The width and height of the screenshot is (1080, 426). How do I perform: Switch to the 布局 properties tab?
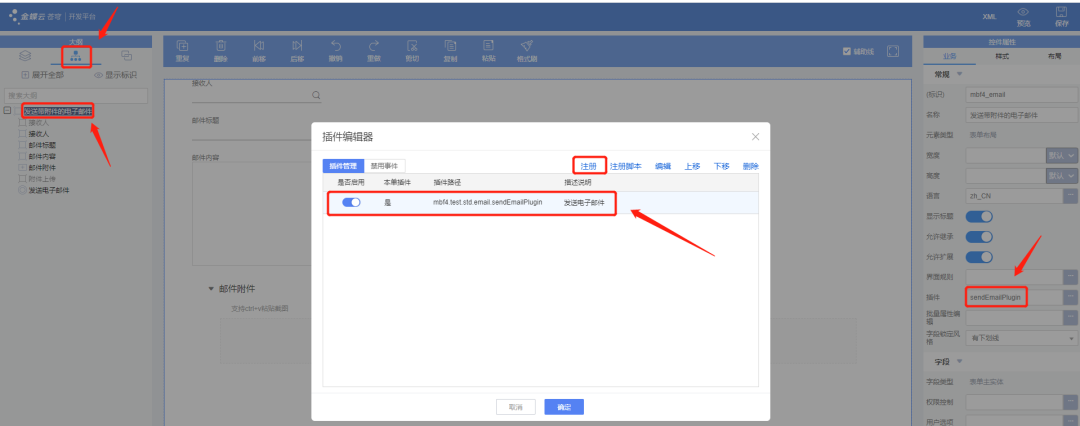coord(1054,57)
